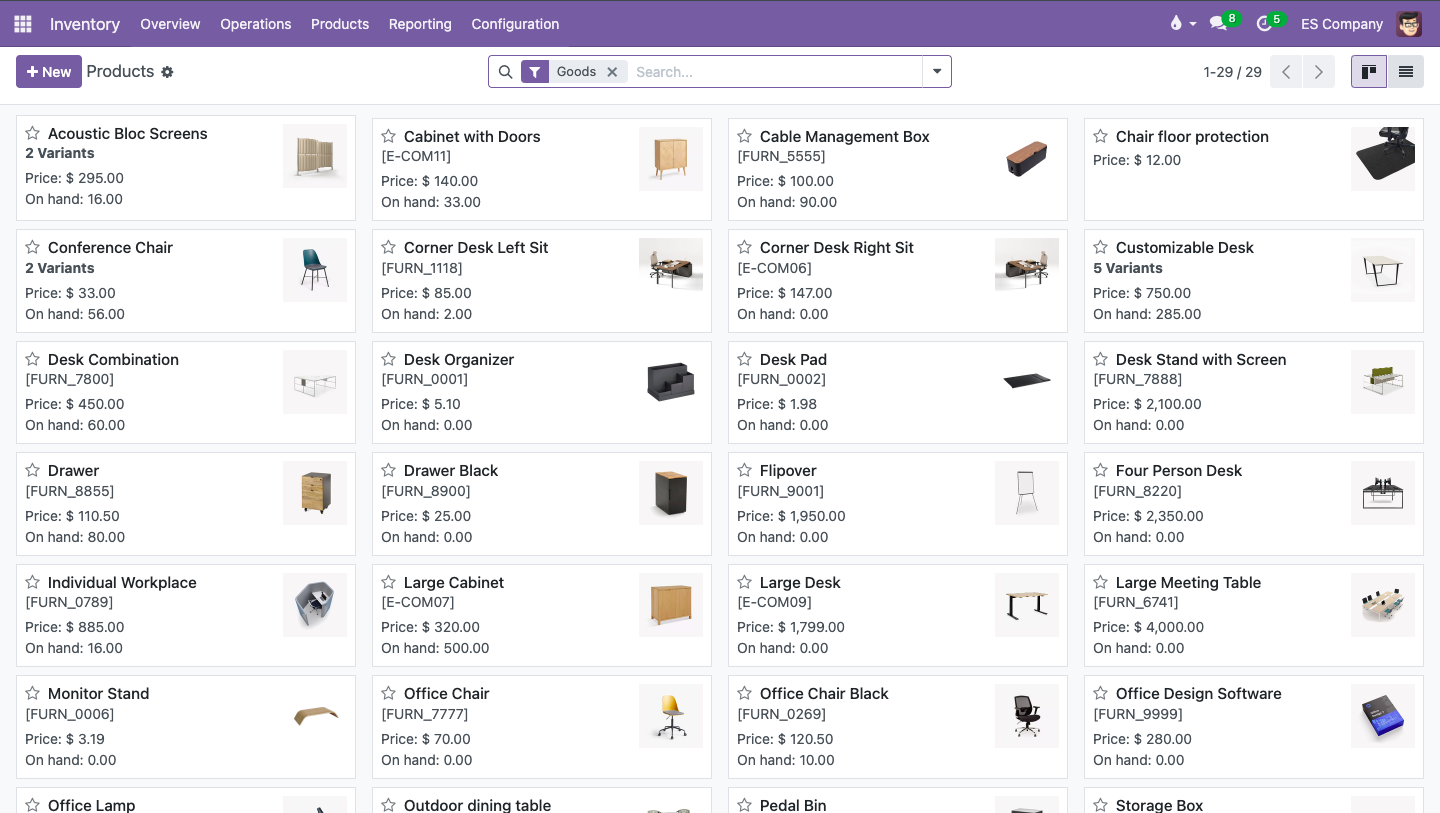1440x813 pixels.
Task: Open the Operations menu
Action: [256, 23]
